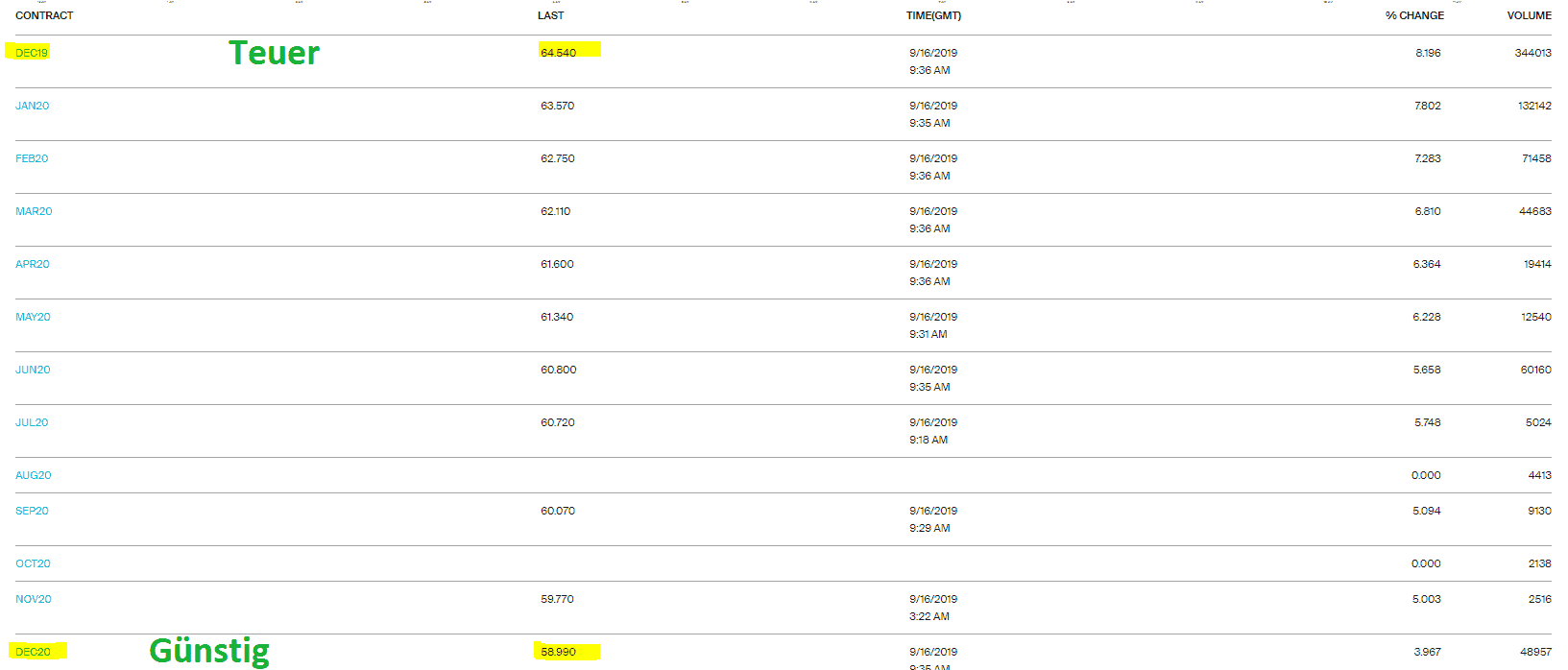
Task: Click the % CHANGE column header
Action: point(1414,15)
